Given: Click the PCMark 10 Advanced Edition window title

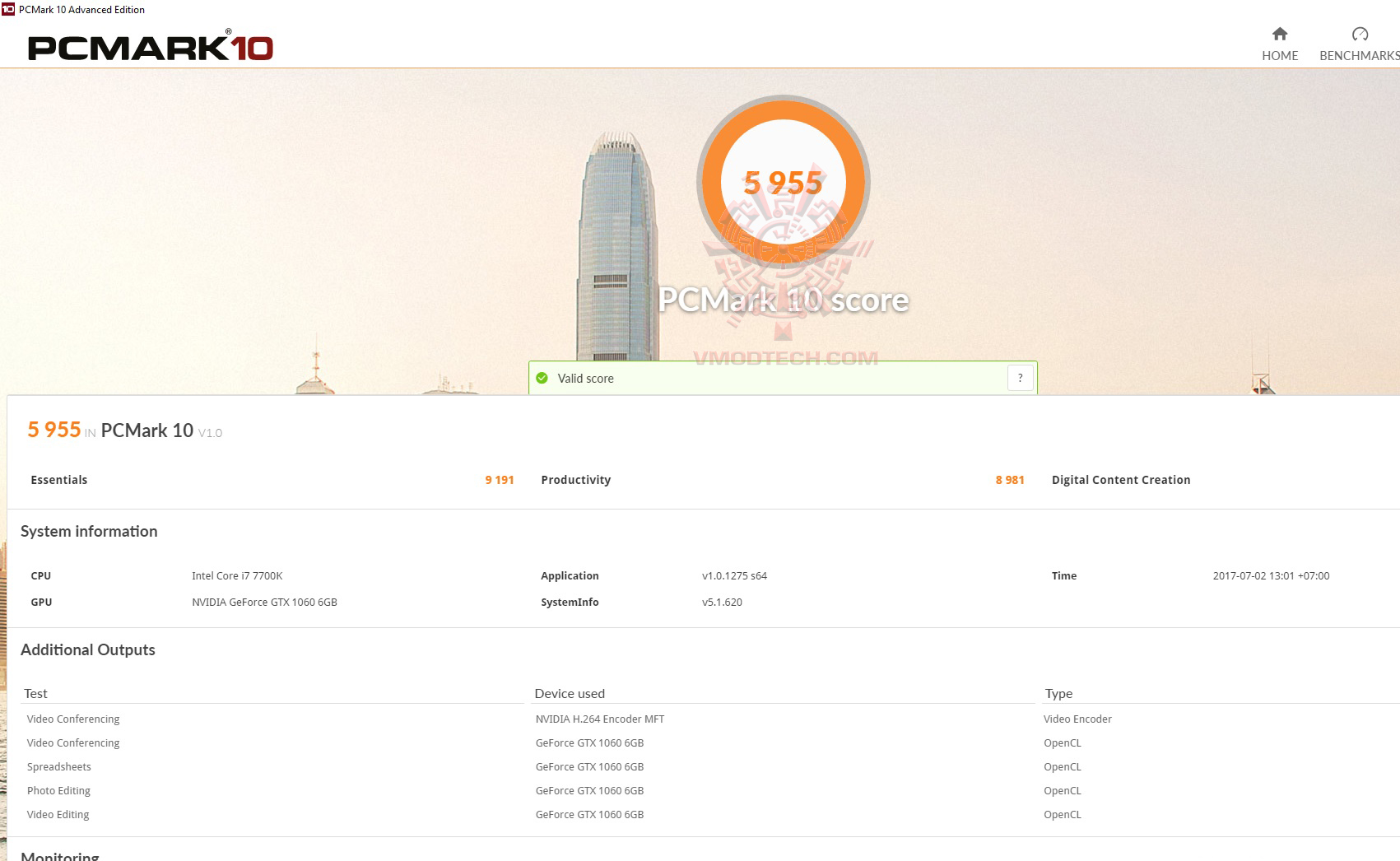Looking at the screenshot, I should 81,10.
